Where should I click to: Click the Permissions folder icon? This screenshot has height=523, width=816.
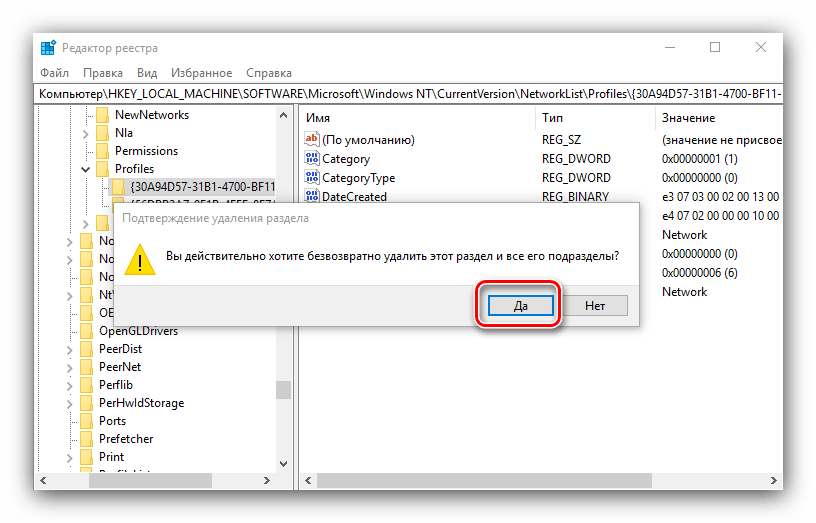102,151
